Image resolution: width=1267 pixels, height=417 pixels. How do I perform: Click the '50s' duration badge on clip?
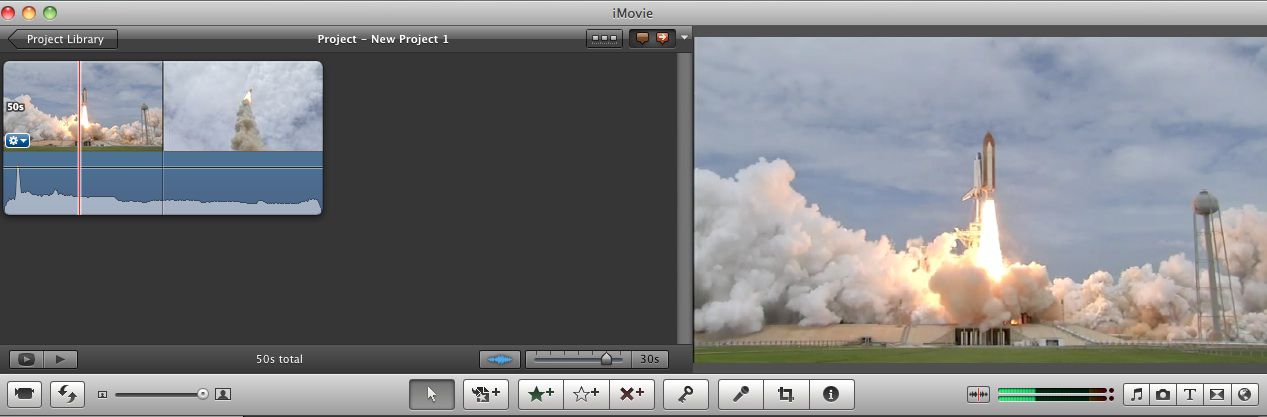point(15,106)
